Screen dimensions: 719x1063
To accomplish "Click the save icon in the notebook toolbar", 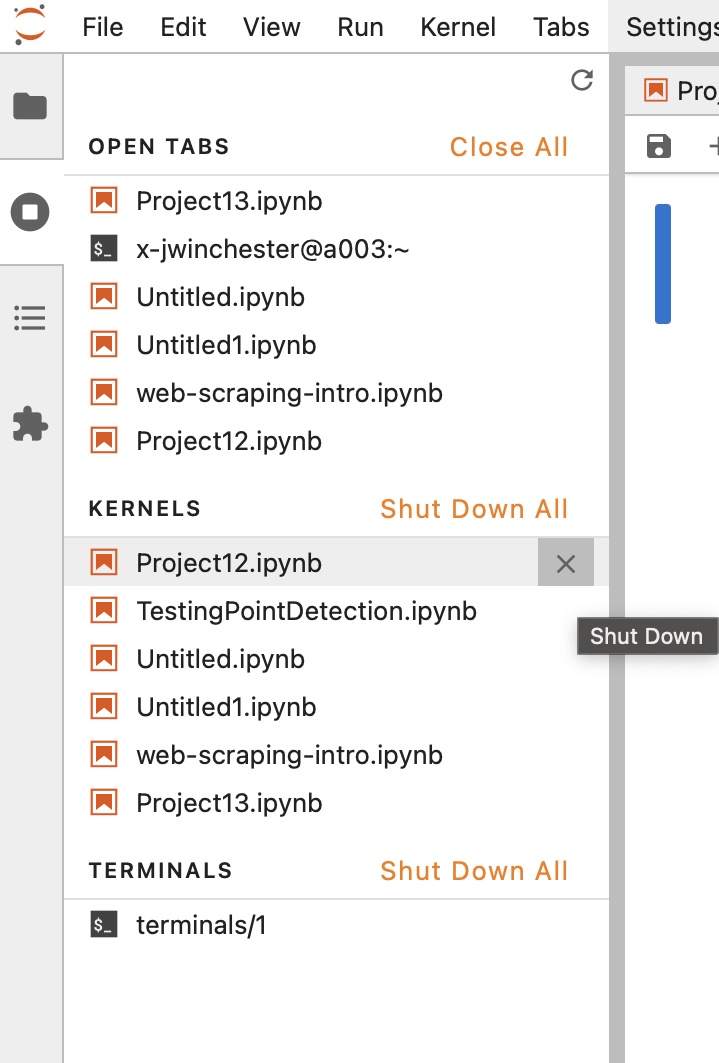I will [x=658, y=146].
